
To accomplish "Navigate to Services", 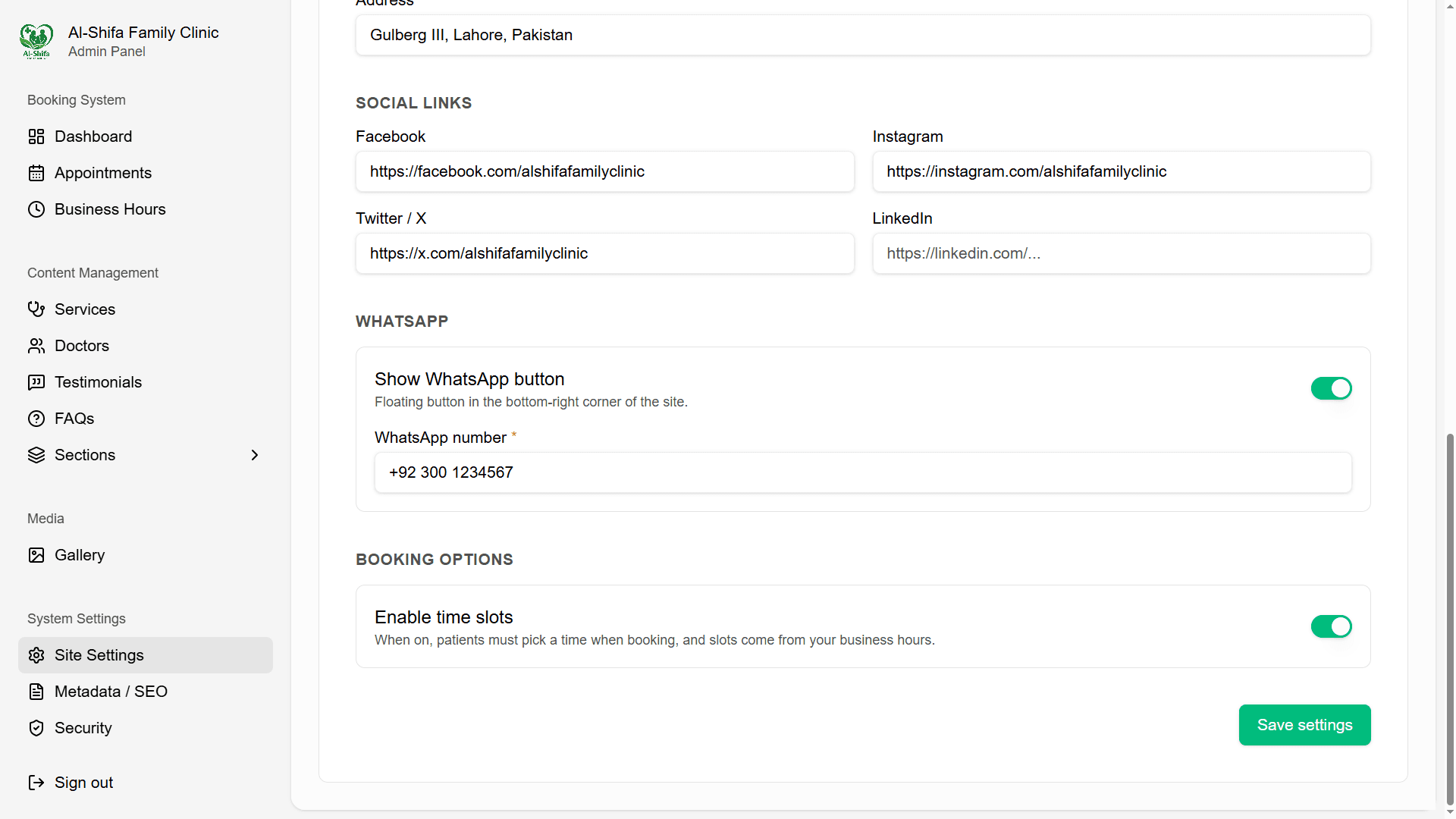I will [146, 309].
